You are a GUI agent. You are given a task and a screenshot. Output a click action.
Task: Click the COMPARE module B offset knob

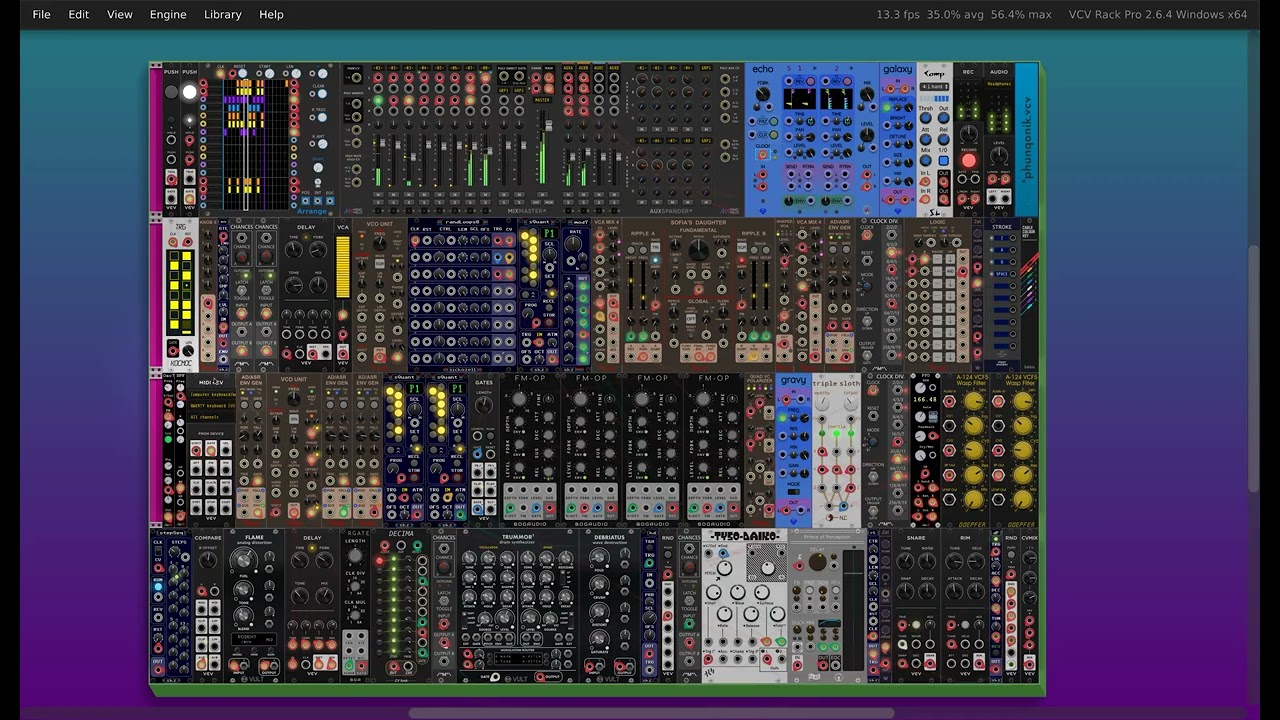(208, 559)
